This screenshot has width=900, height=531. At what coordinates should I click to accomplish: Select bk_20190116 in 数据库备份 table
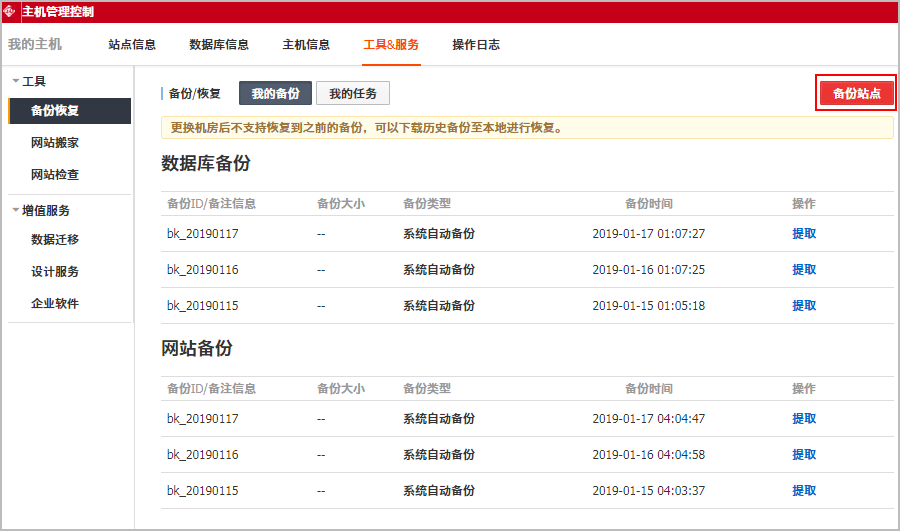203,270
